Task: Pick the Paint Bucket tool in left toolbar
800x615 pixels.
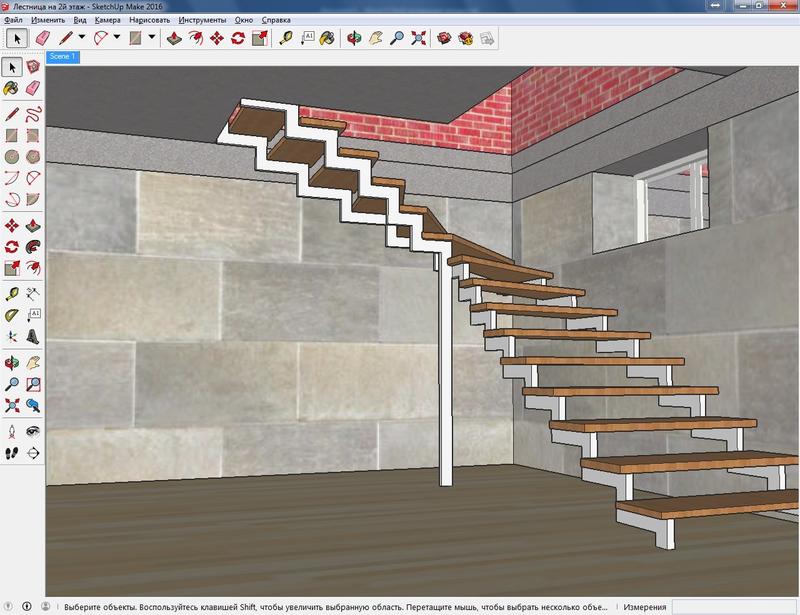Action: (x=12, y=88)
